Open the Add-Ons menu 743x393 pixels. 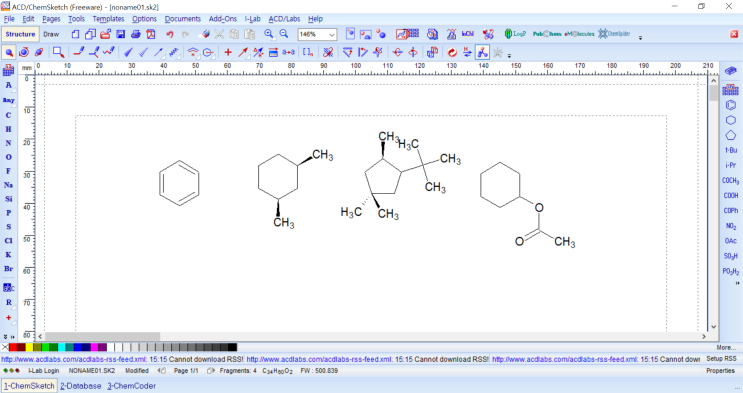(223, 18)
